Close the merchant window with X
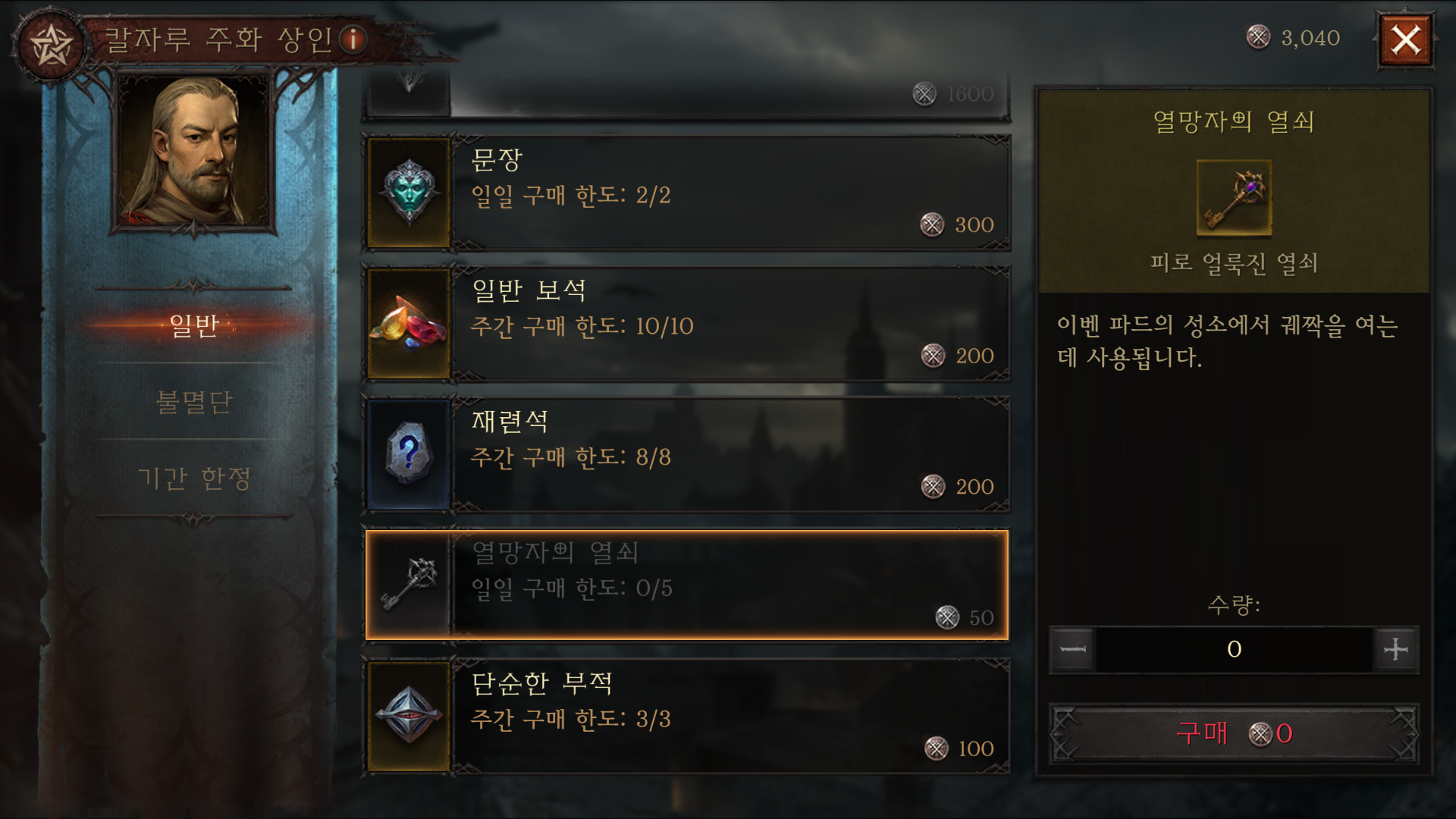1456x819 pixels. (x=1405, y=40)
